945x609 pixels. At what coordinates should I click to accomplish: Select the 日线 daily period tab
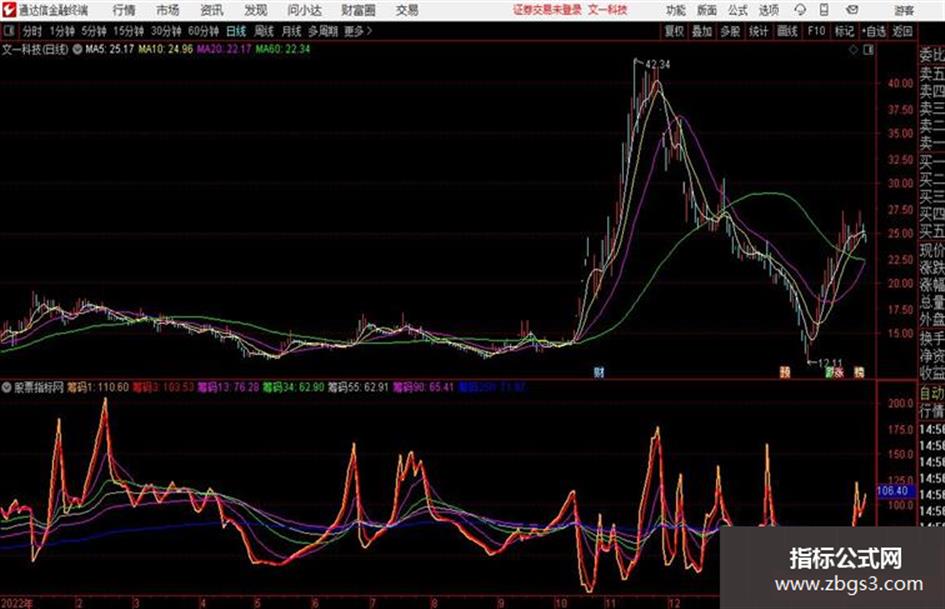(x=236, y=31)
